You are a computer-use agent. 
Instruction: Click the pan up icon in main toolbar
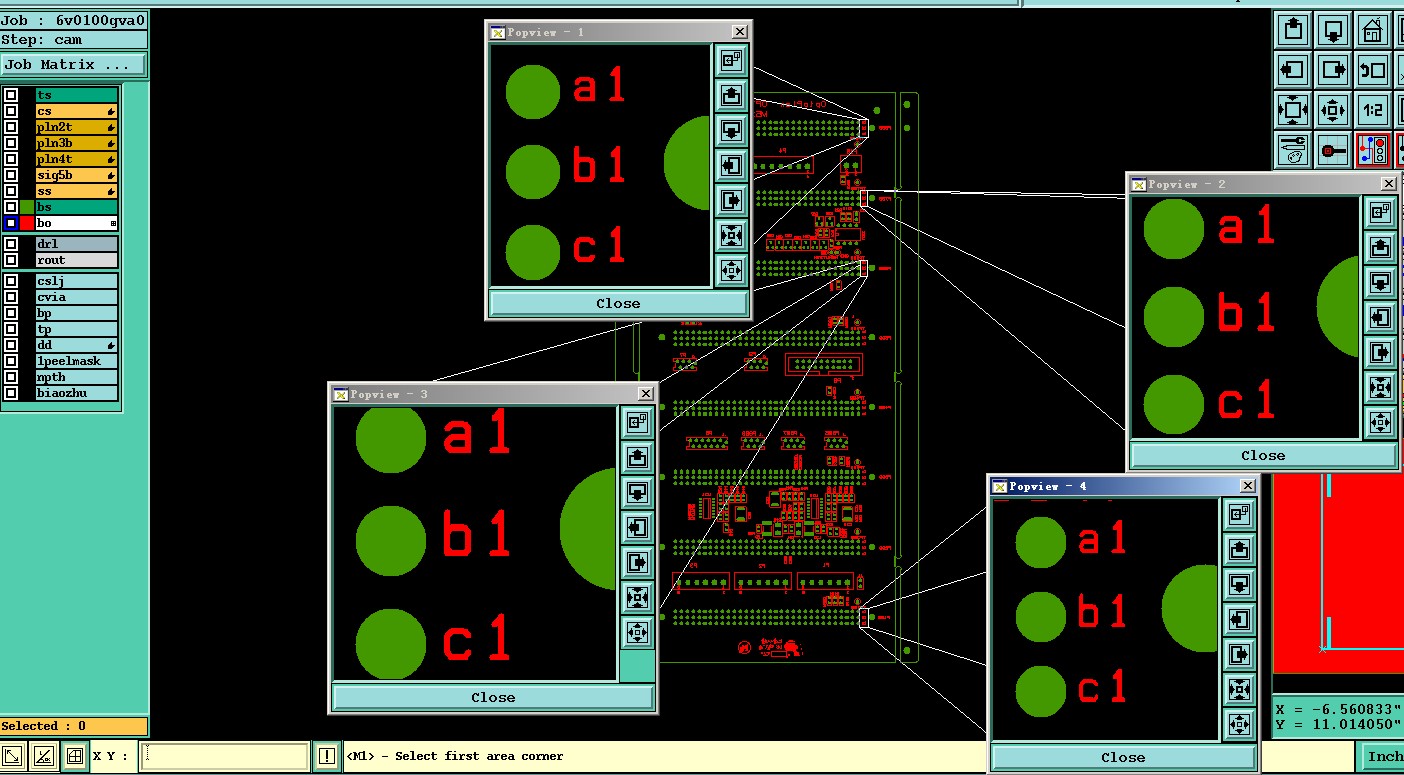point(1293,30)
